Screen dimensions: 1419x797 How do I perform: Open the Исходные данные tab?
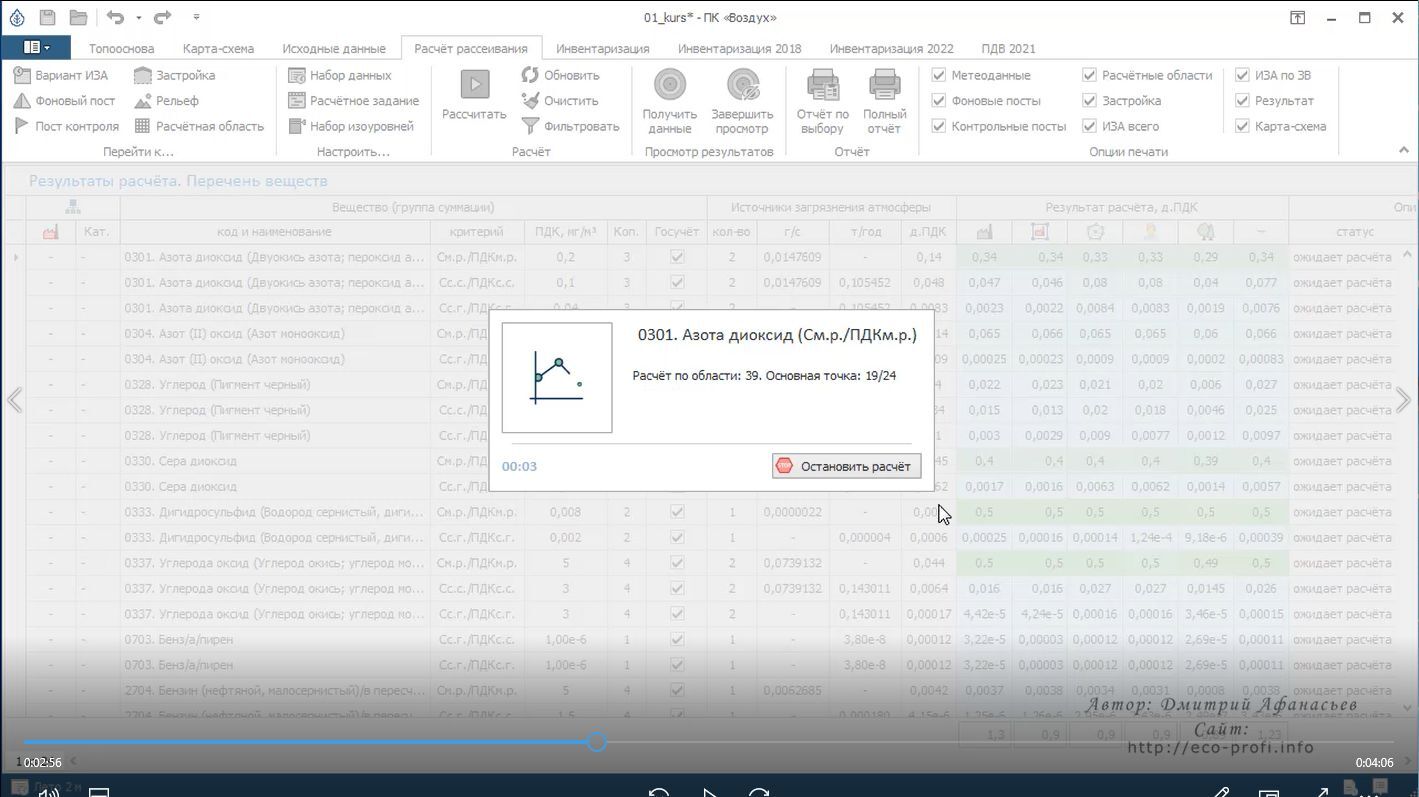(x=334, y=48)
